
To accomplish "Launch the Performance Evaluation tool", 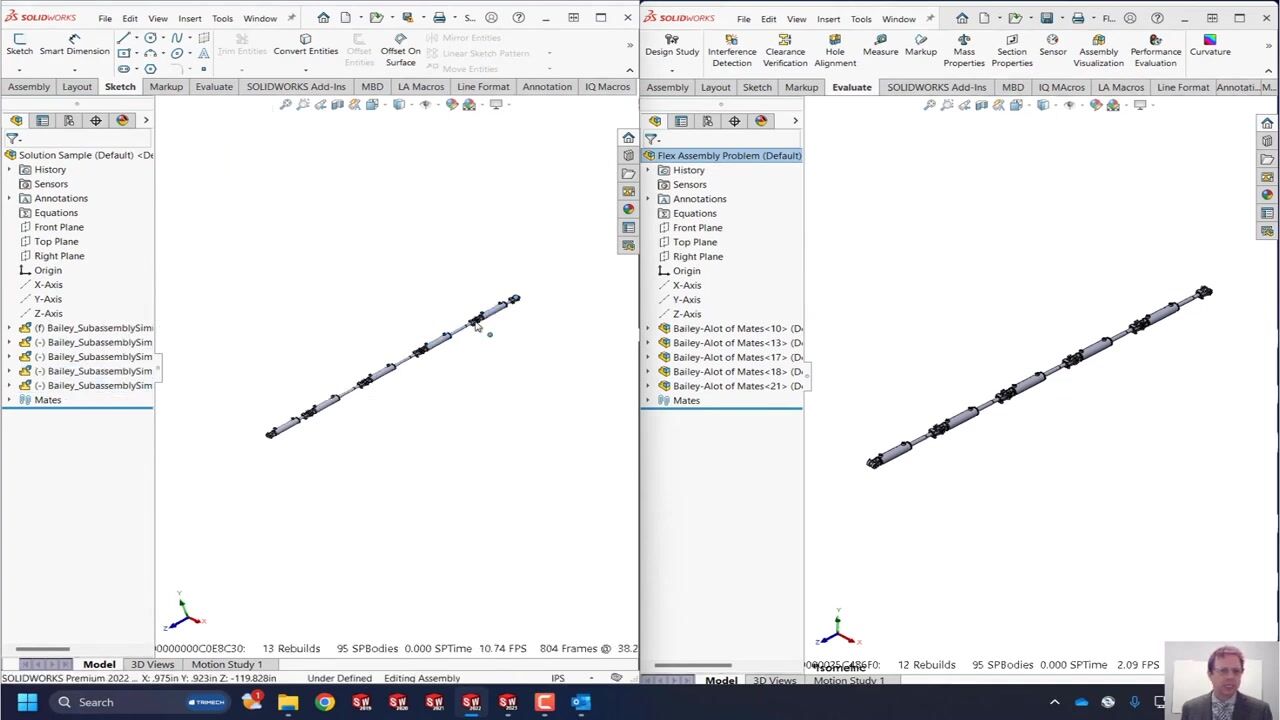I will pos(1155,51).
